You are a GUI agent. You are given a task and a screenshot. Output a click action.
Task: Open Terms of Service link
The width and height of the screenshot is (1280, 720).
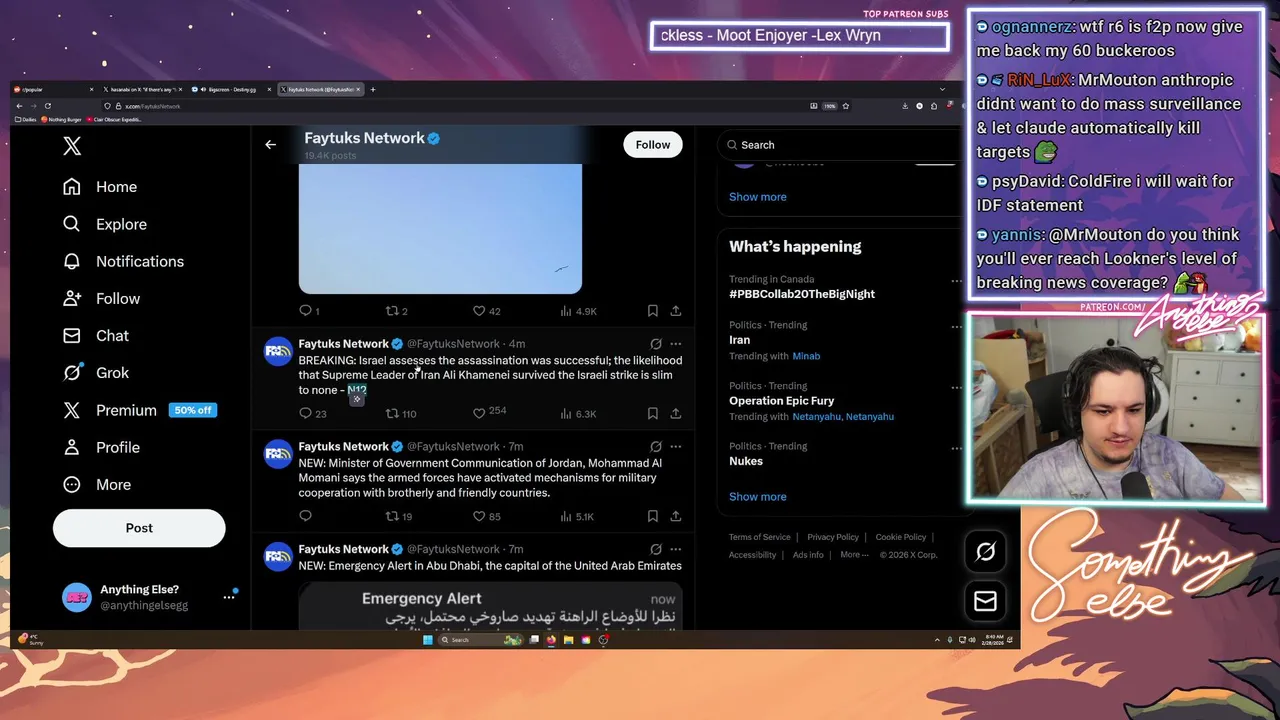759,537
